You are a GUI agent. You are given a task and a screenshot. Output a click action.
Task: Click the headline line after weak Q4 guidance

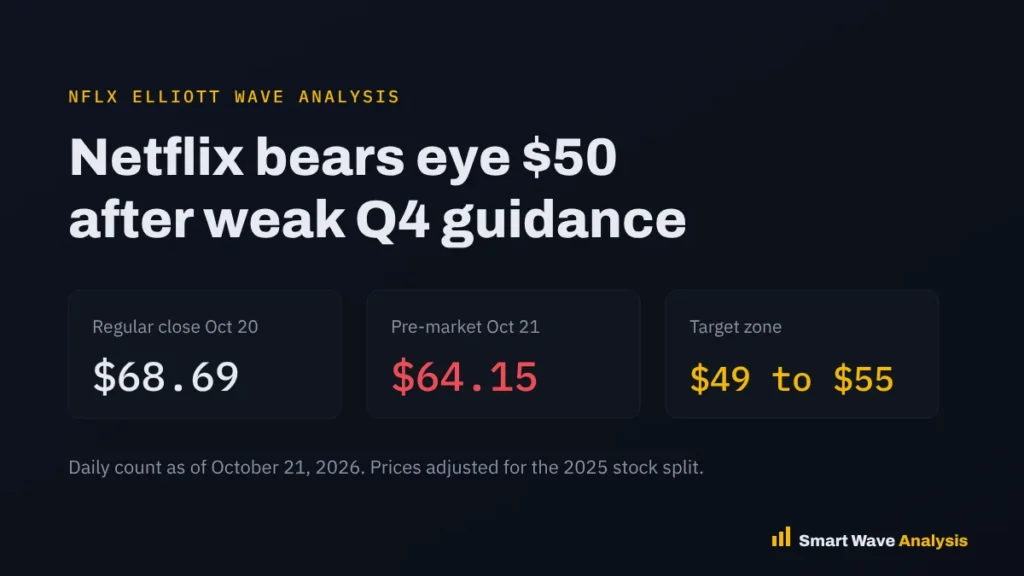point(377,220)
